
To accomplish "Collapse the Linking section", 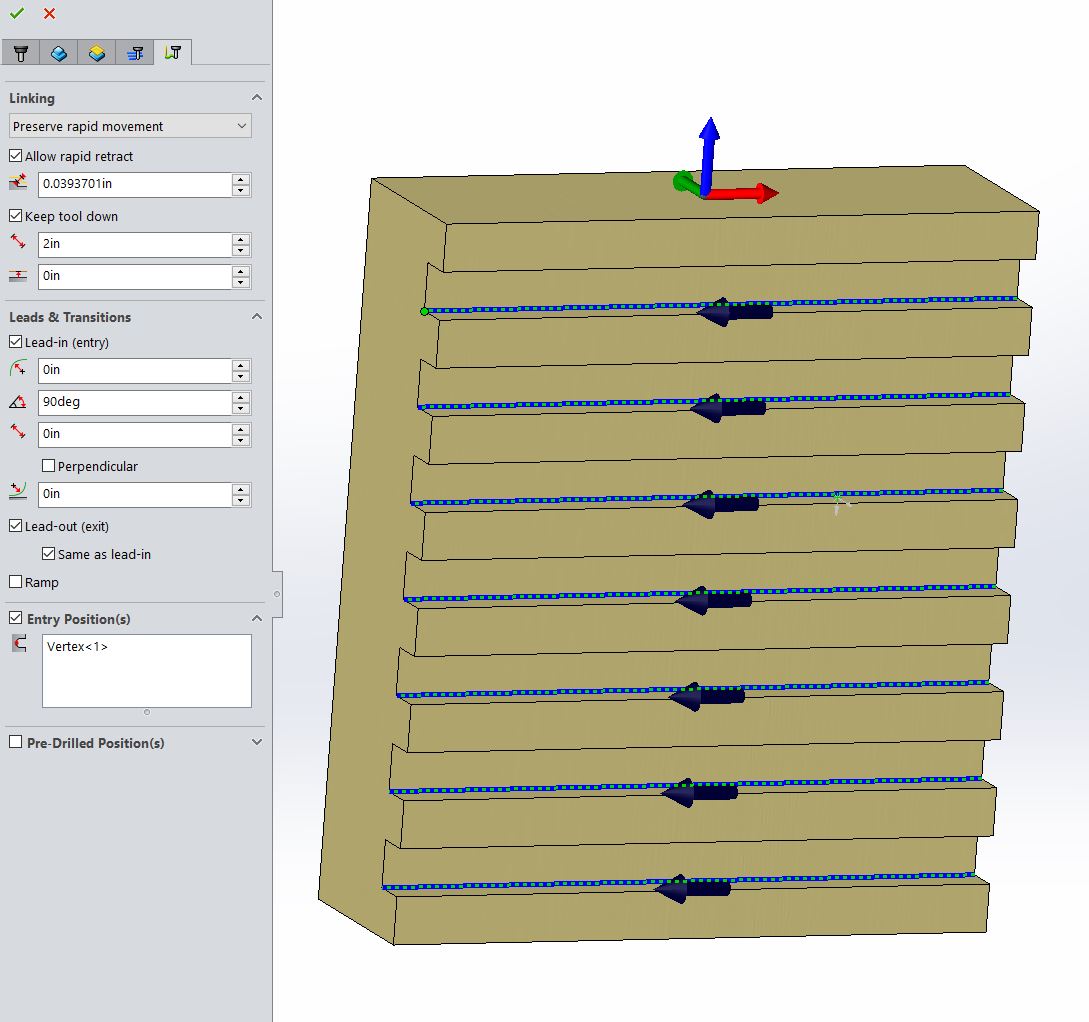I will 257,98.
